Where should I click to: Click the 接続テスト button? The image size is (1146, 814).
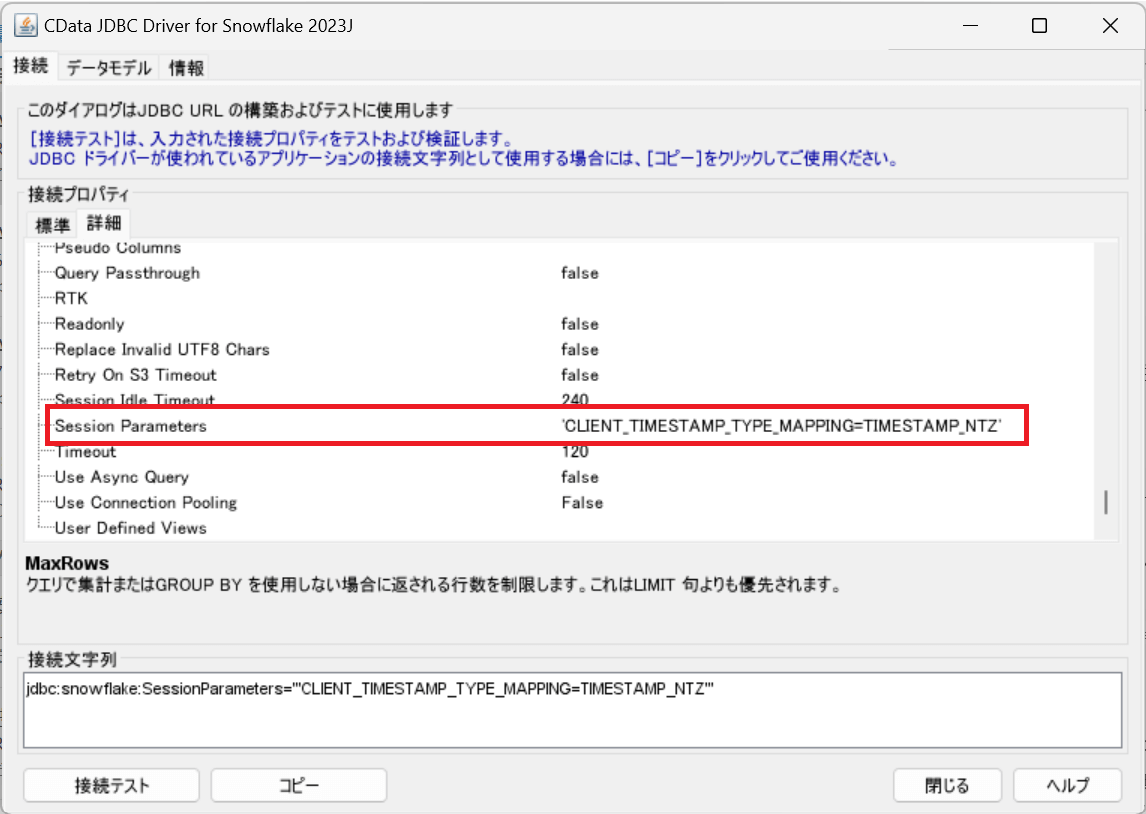pos(110,785)
